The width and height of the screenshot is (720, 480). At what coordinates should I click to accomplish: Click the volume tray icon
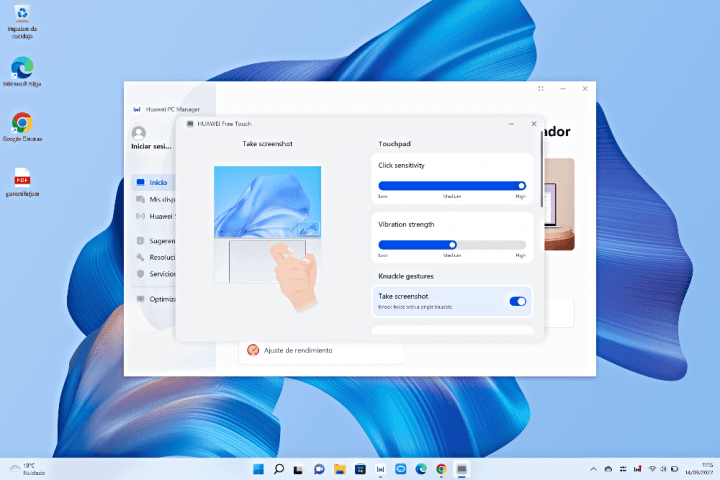tap(663, 469)
